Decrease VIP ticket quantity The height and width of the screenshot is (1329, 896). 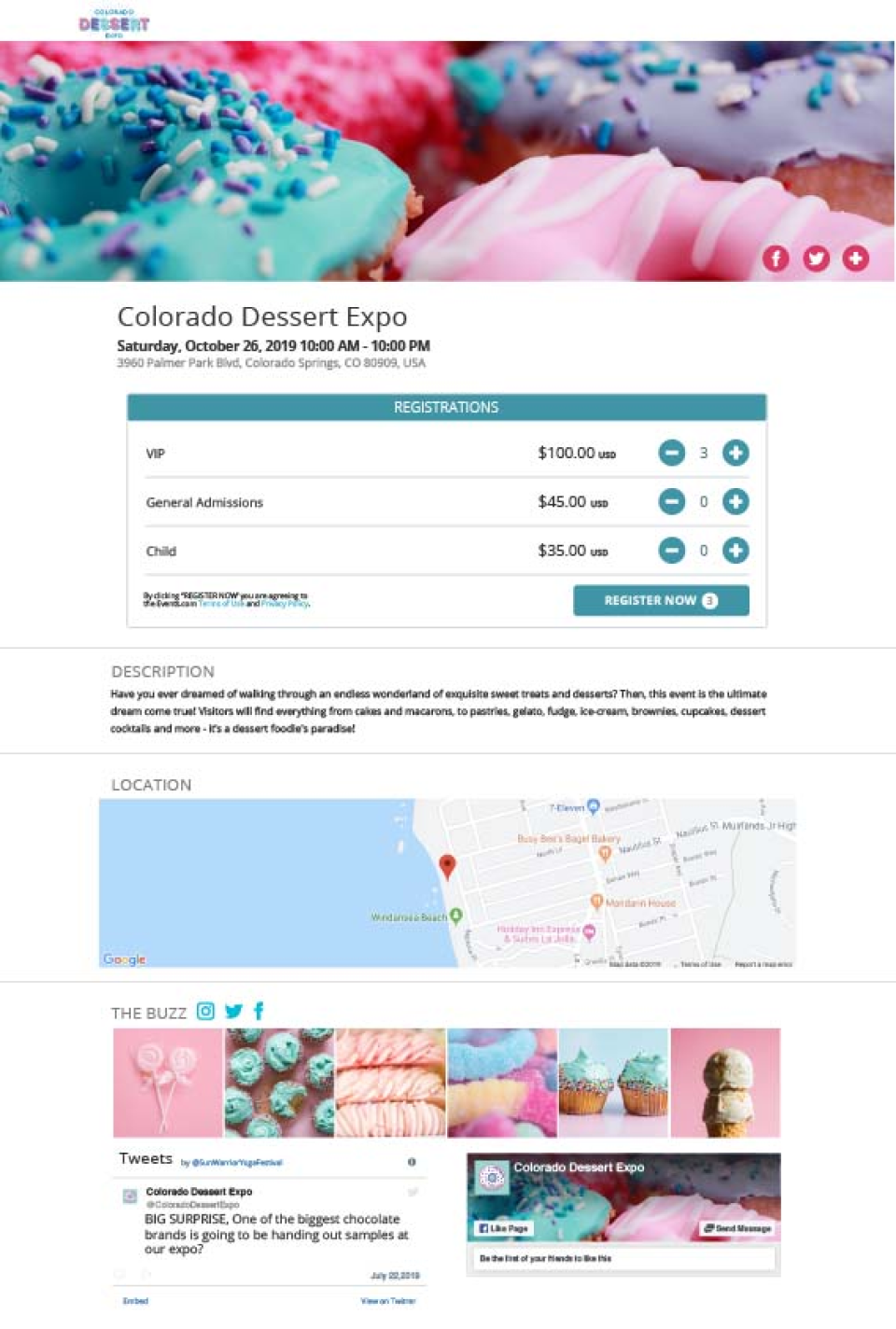tap(671, 453)
